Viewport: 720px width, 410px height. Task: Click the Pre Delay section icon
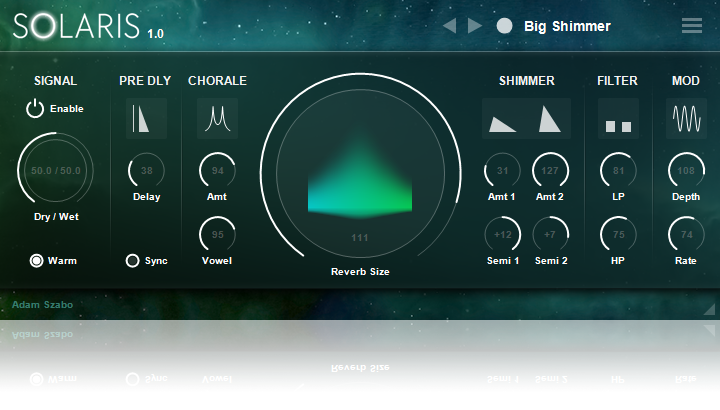tap(146, 118)
